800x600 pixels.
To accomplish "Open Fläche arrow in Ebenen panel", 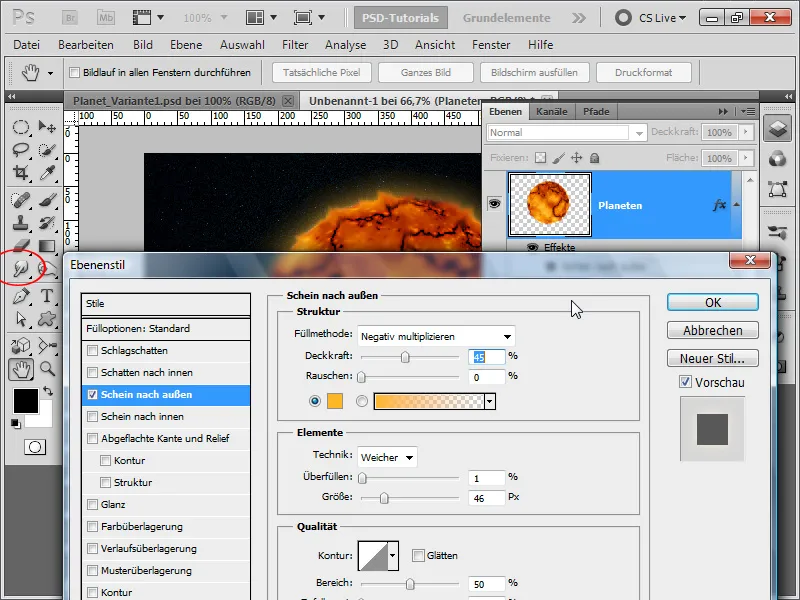I will coord(745,158).
